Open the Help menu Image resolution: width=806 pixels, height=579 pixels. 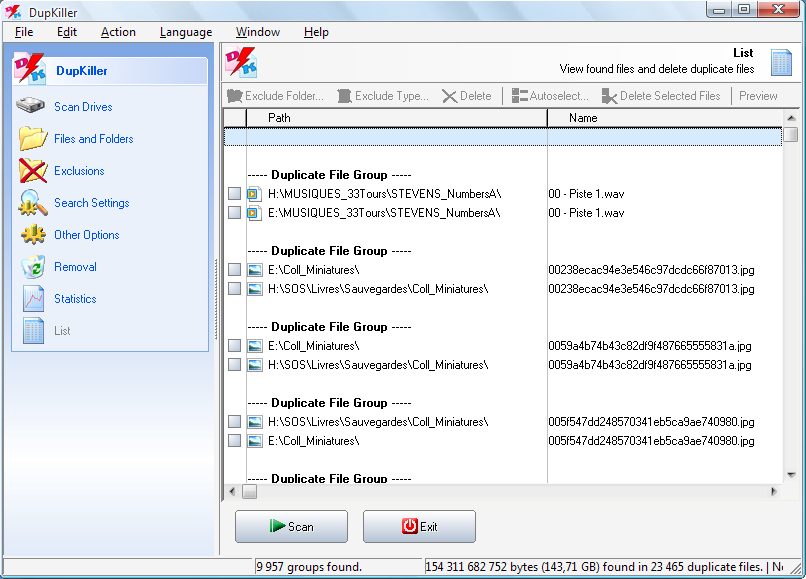[316, 32]
